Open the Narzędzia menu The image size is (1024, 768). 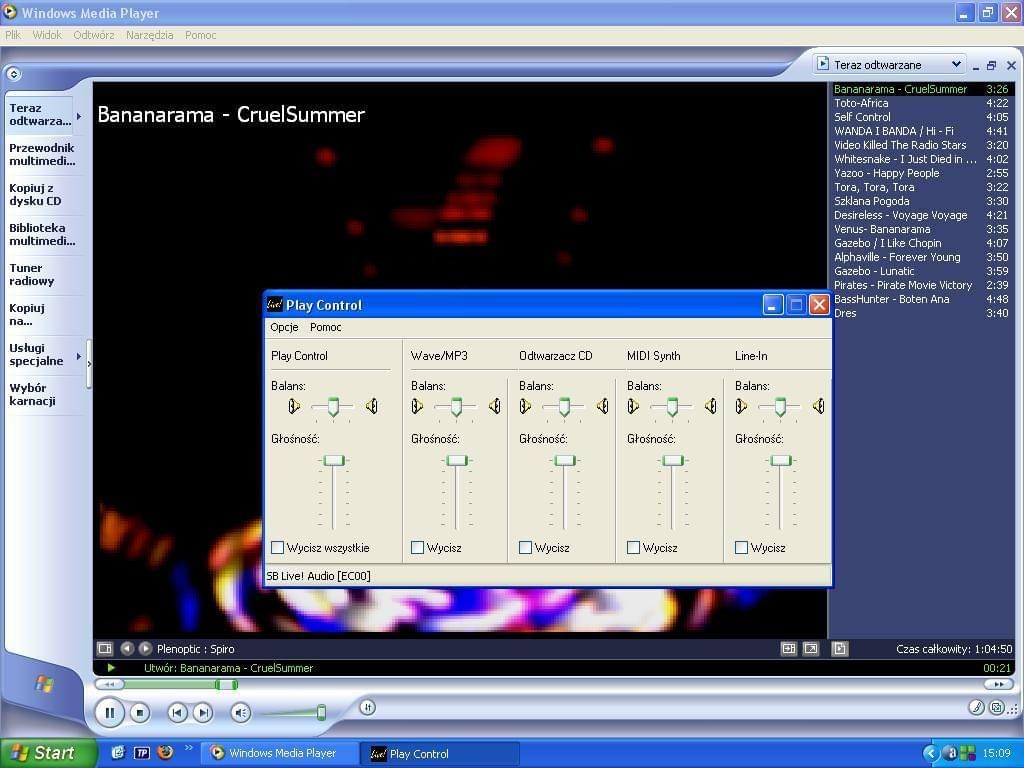click(x=150, y=35)
